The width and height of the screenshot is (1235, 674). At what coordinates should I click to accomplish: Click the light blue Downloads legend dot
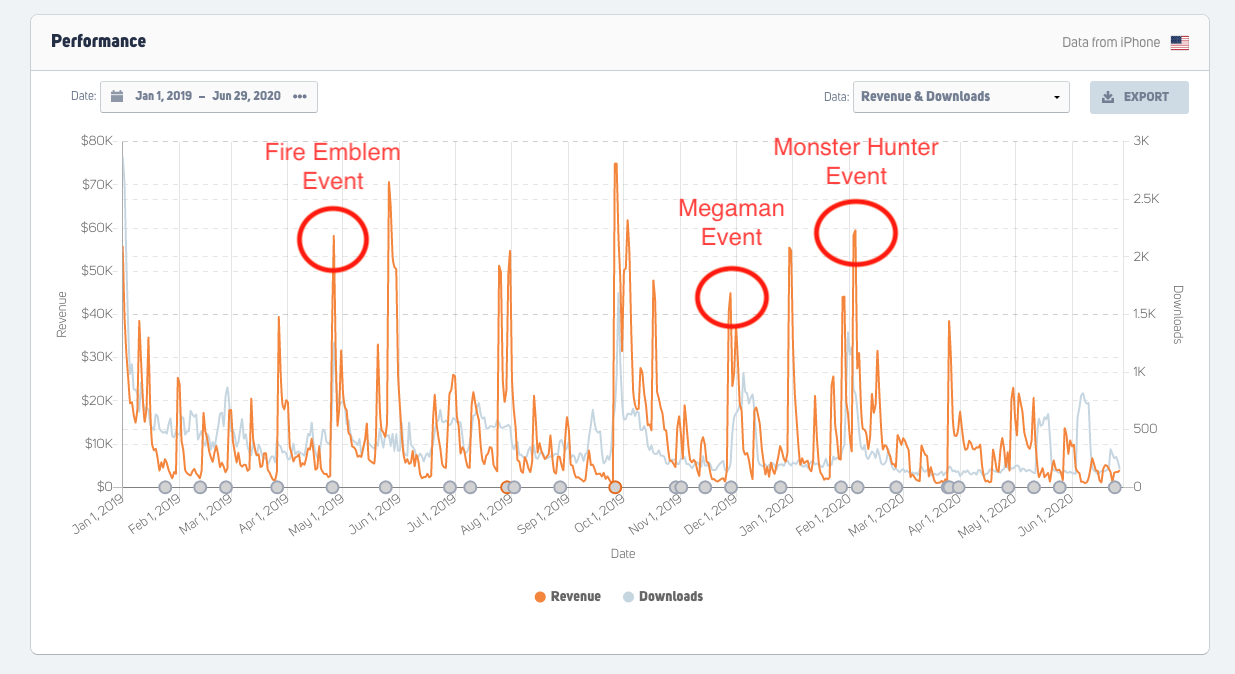click(628, 597)
